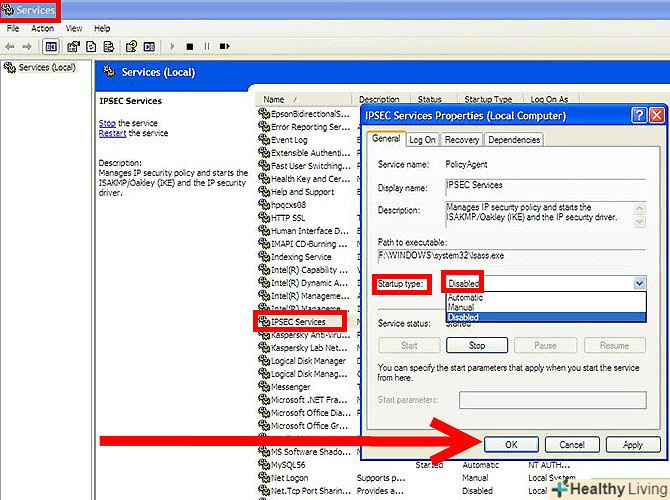Click the Description scroll up arrow
Viewport: 670px width, 500px height.
639,209
